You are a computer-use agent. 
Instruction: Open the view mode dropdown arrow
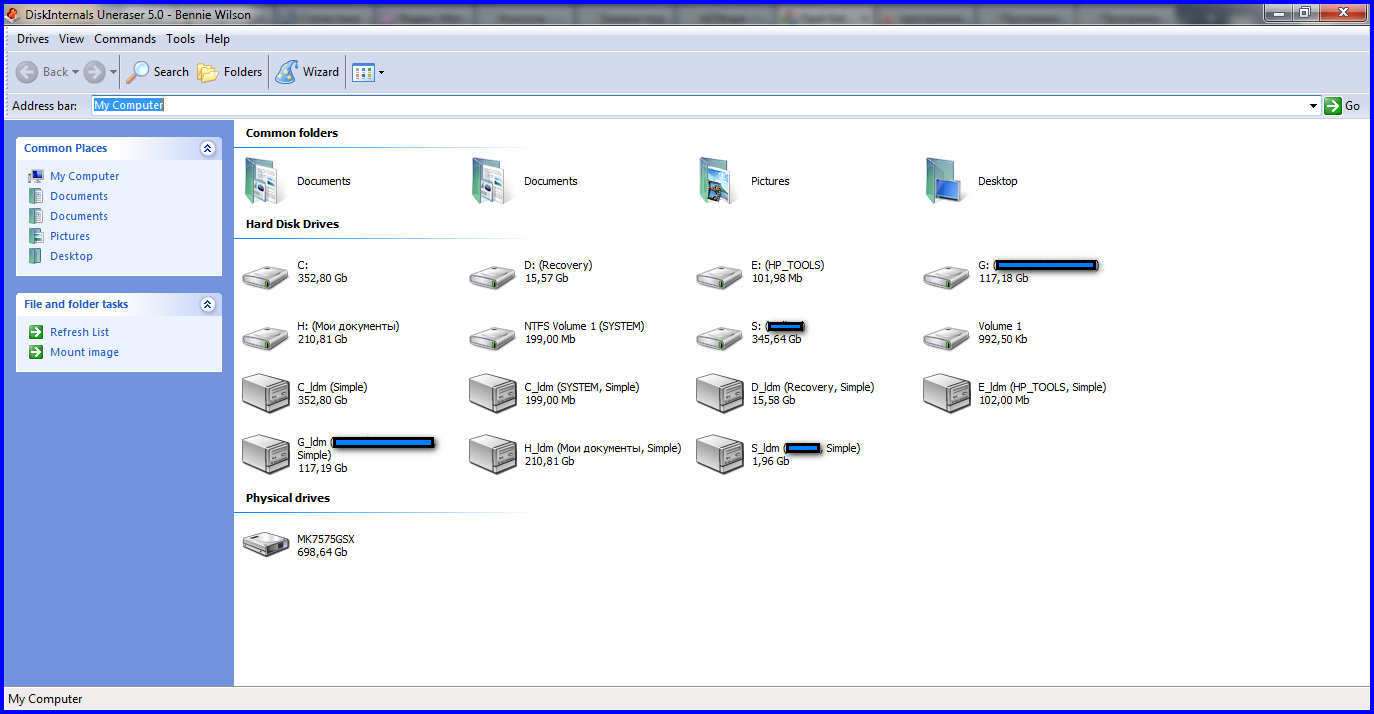coord(381,73)
